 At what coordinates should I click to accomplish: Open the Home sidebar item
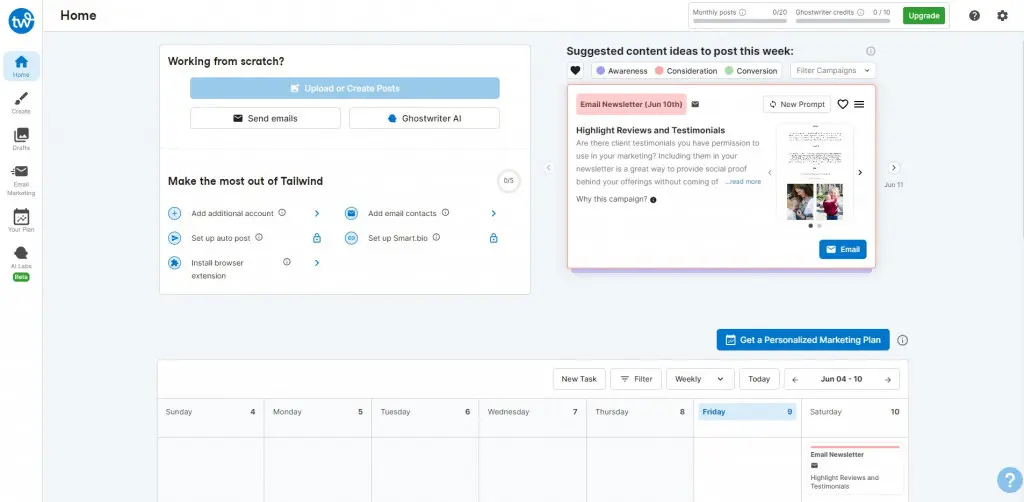tap(21, 67)
